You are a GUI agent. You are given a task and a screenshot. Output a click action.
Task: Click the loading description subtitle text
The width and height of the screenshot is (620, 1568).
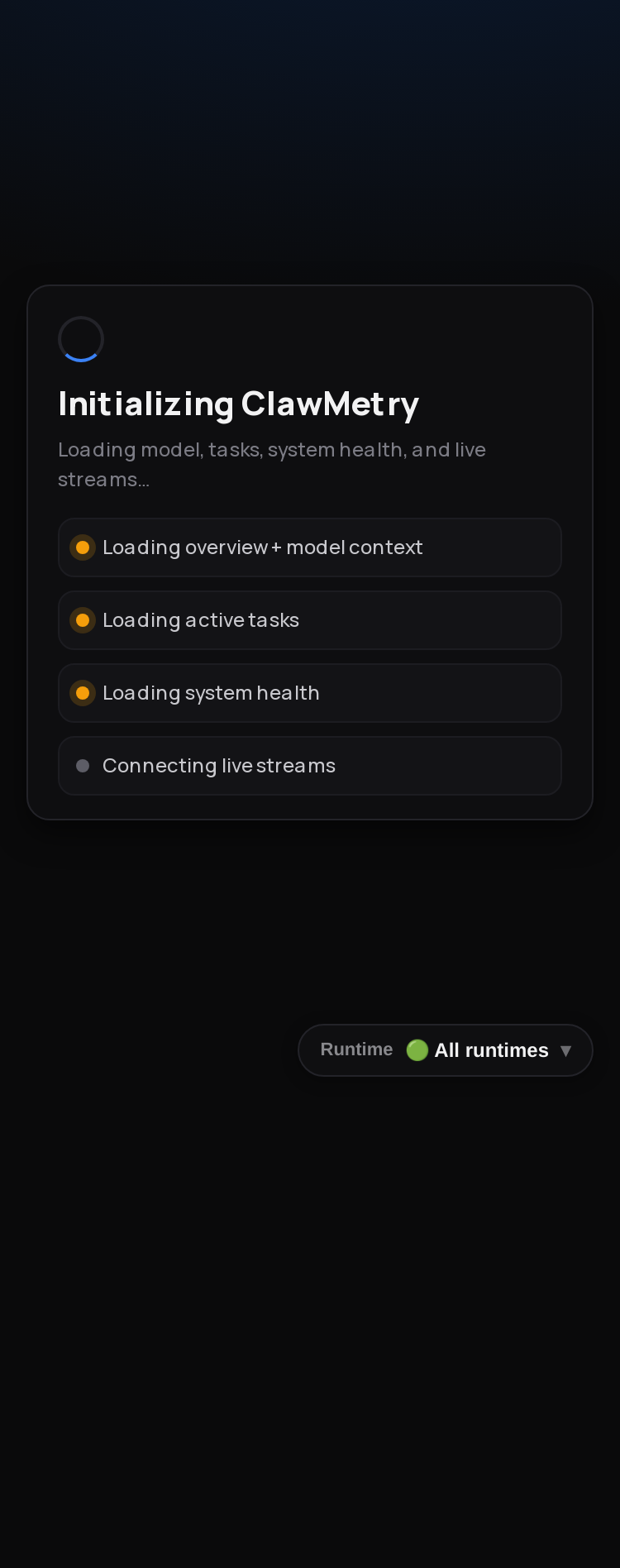click(x=272, y=465)
